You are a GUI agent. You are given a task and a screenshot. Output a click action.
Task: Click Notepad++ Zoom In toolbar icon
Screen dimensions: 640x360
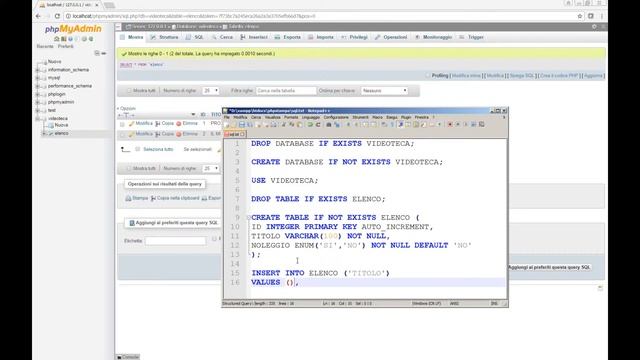tap(348, 124)
